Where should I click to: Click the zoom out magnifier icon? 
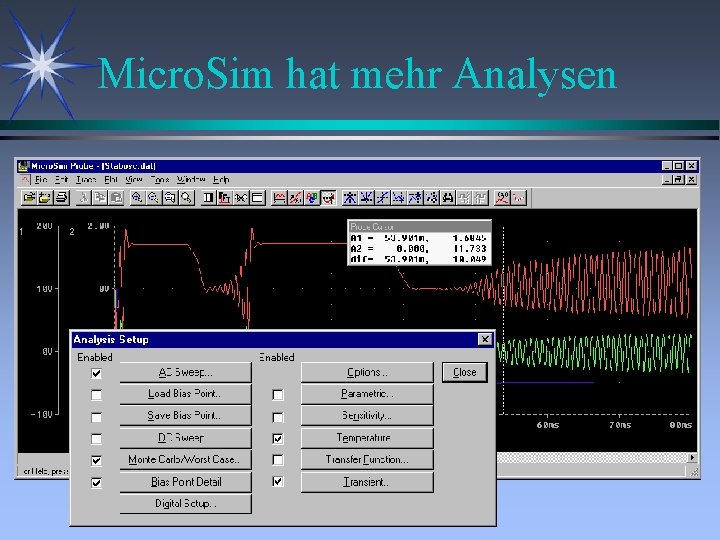153,198
